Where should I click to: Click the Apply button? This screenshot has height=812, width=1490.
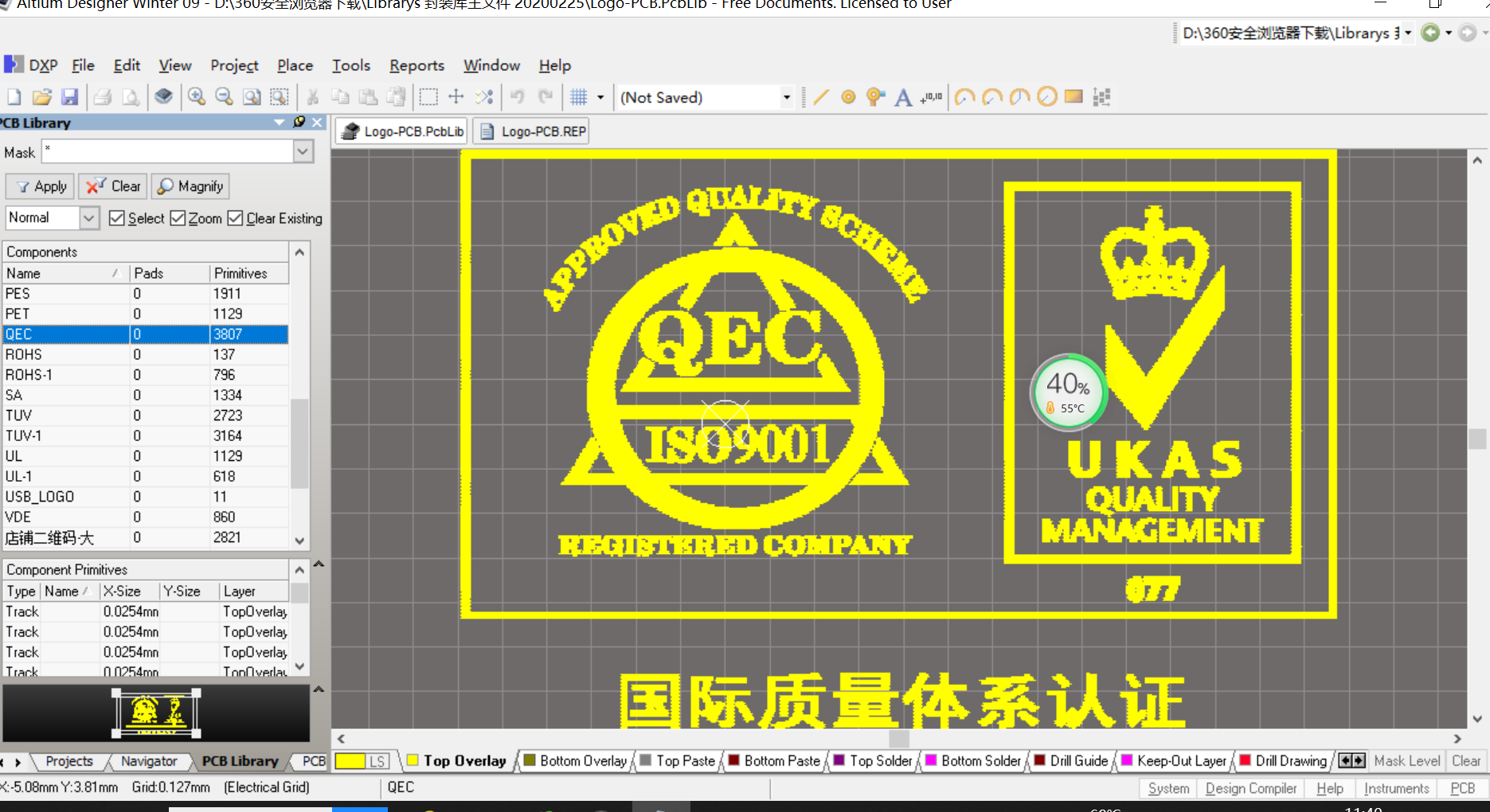pos(41,186)
